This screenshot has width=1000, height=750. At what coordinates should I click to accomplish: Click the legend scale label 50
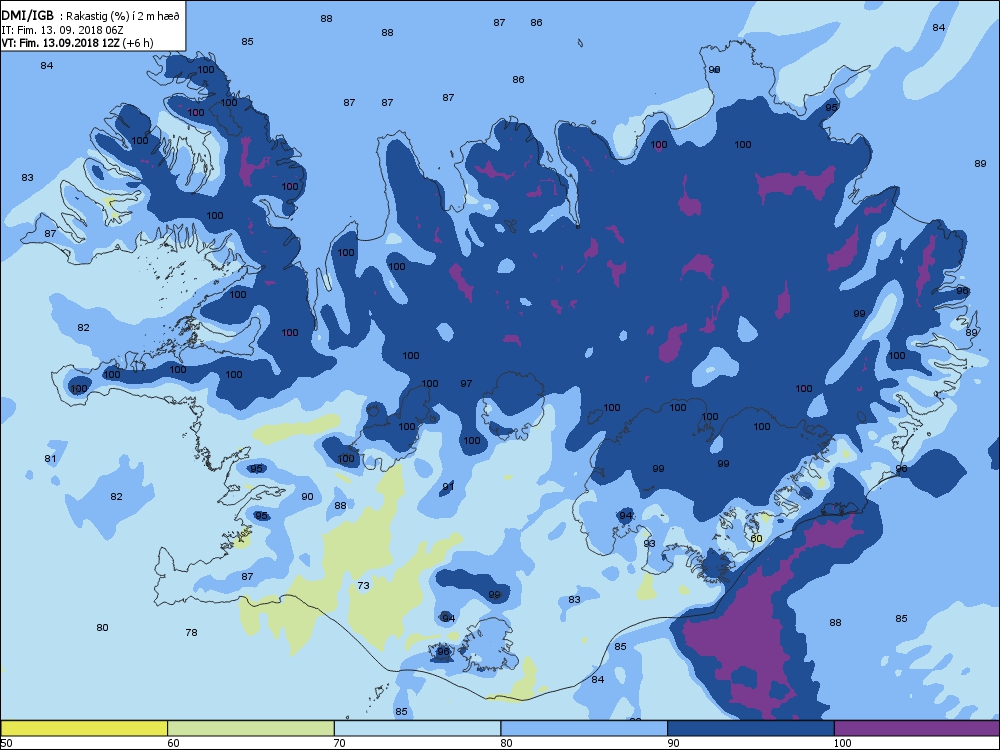pyautogui.click(x=6, y=743)
